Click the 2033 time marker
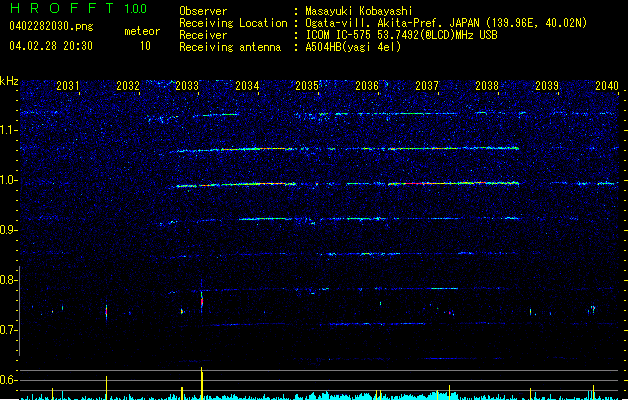The image size is (629, 400). (x=187, y=86)
